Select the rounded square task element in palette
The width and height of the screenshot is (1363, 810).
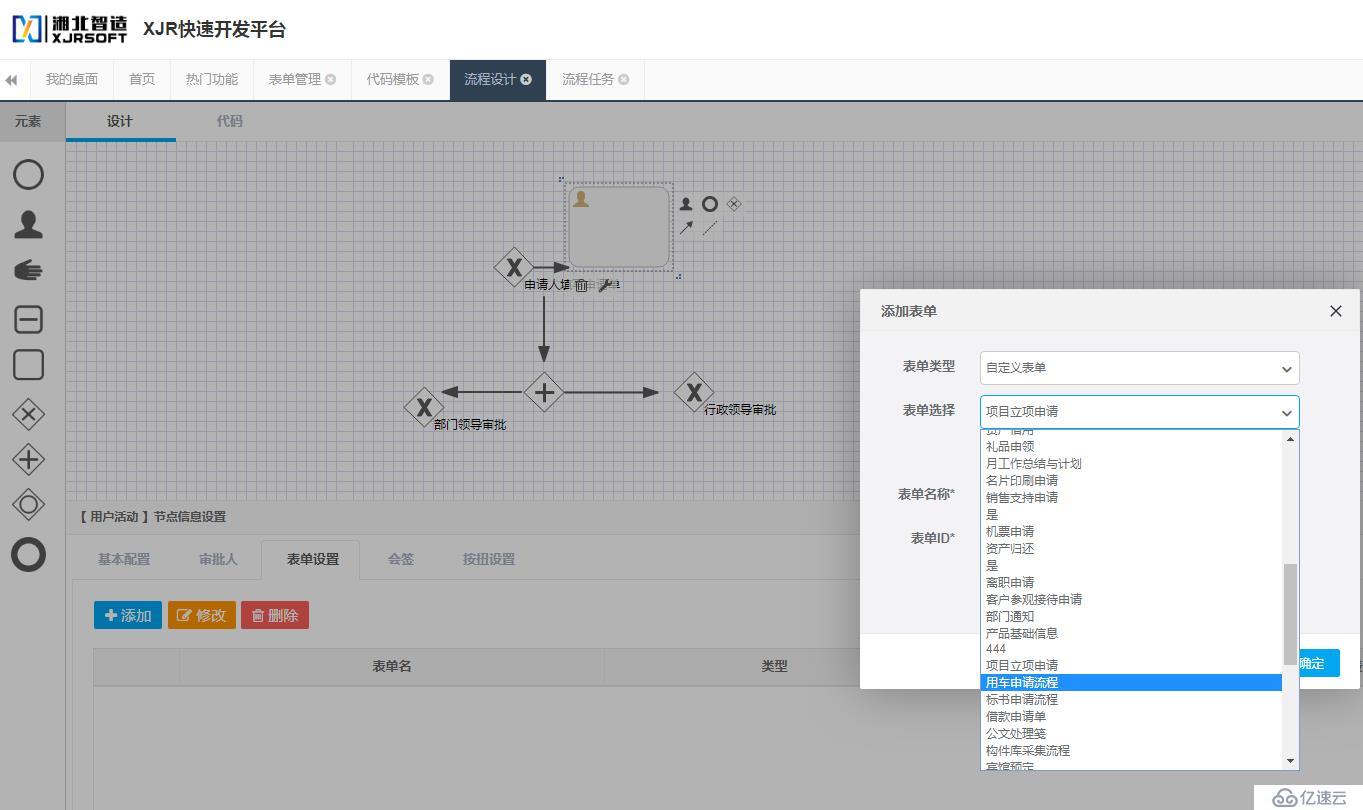pos(28,364)
